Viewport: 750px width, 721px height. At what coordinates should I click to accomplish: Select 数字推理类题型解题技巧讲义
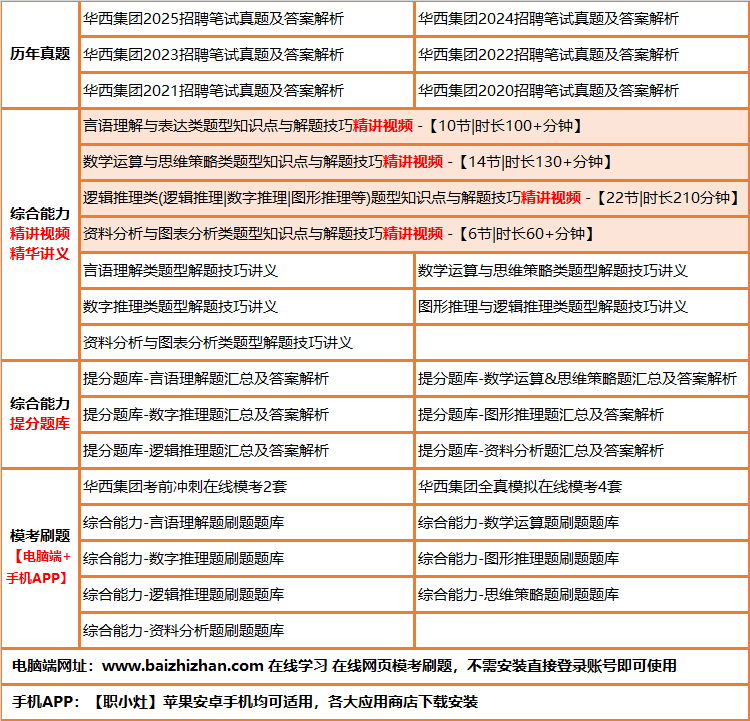pos(247,307)
